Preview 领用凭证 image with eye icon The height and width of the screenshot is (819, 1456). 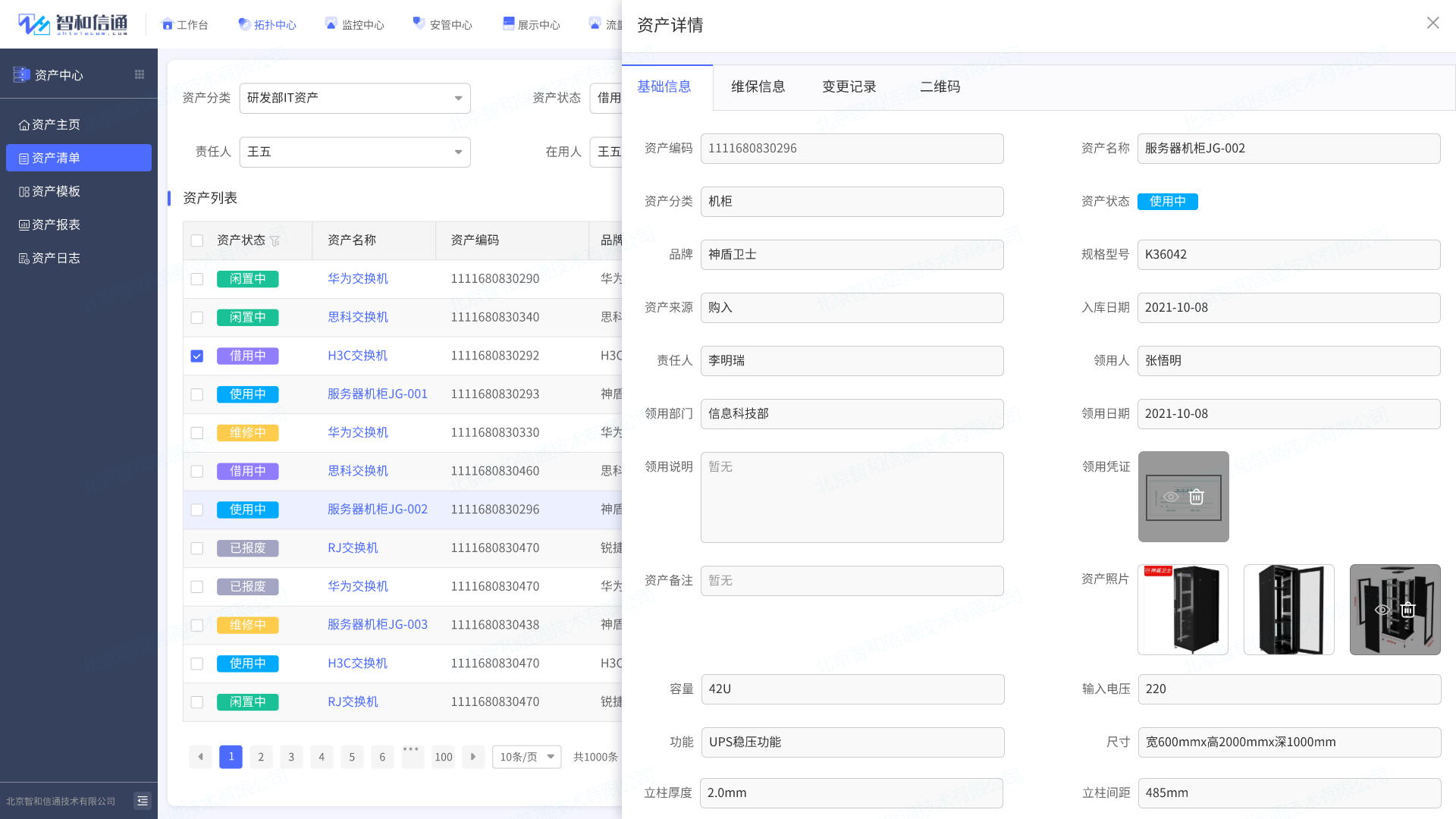(x=1171, y=497)
